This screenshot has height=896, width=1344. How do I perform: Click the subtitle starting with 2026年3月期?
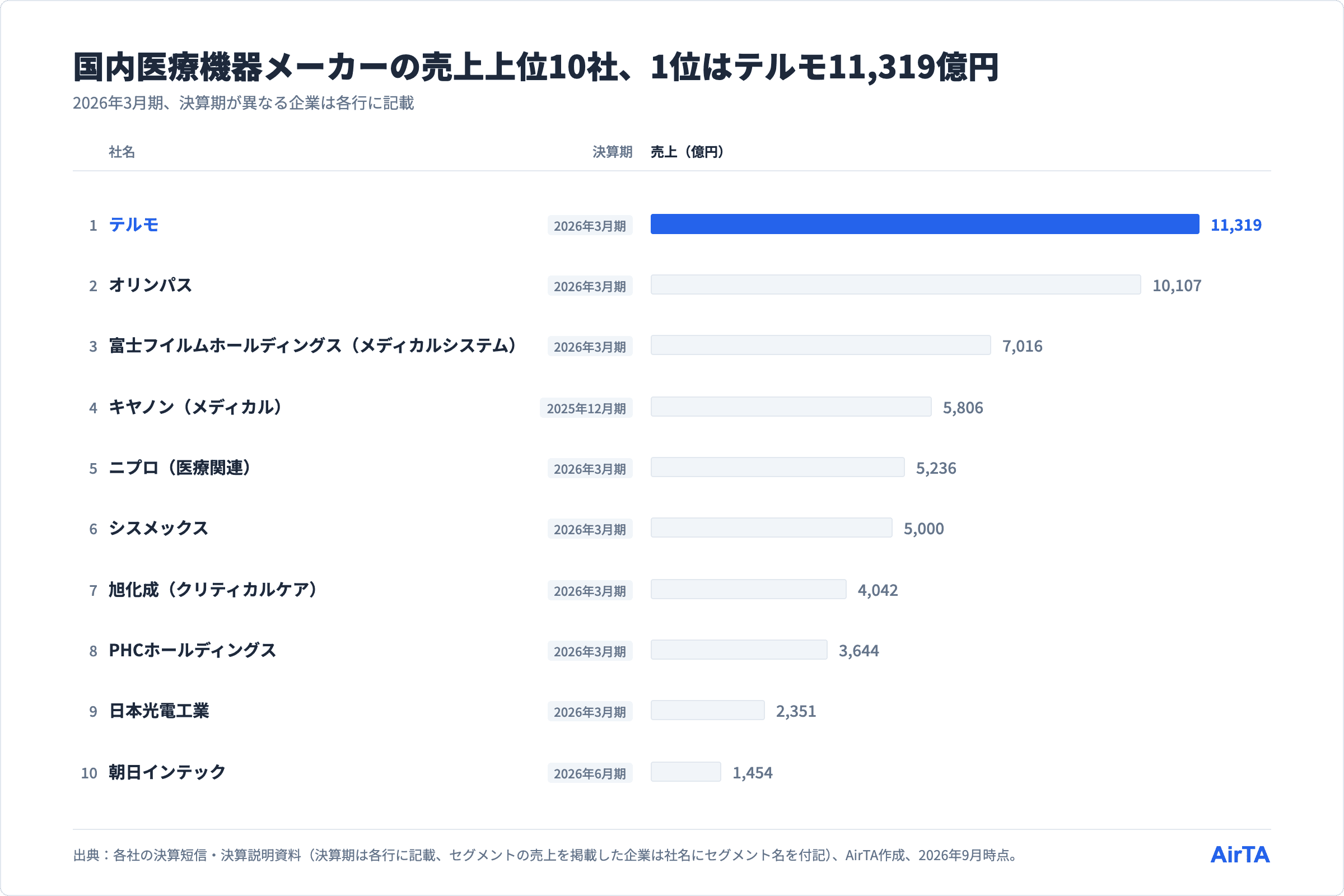click(x=244, y=103)
